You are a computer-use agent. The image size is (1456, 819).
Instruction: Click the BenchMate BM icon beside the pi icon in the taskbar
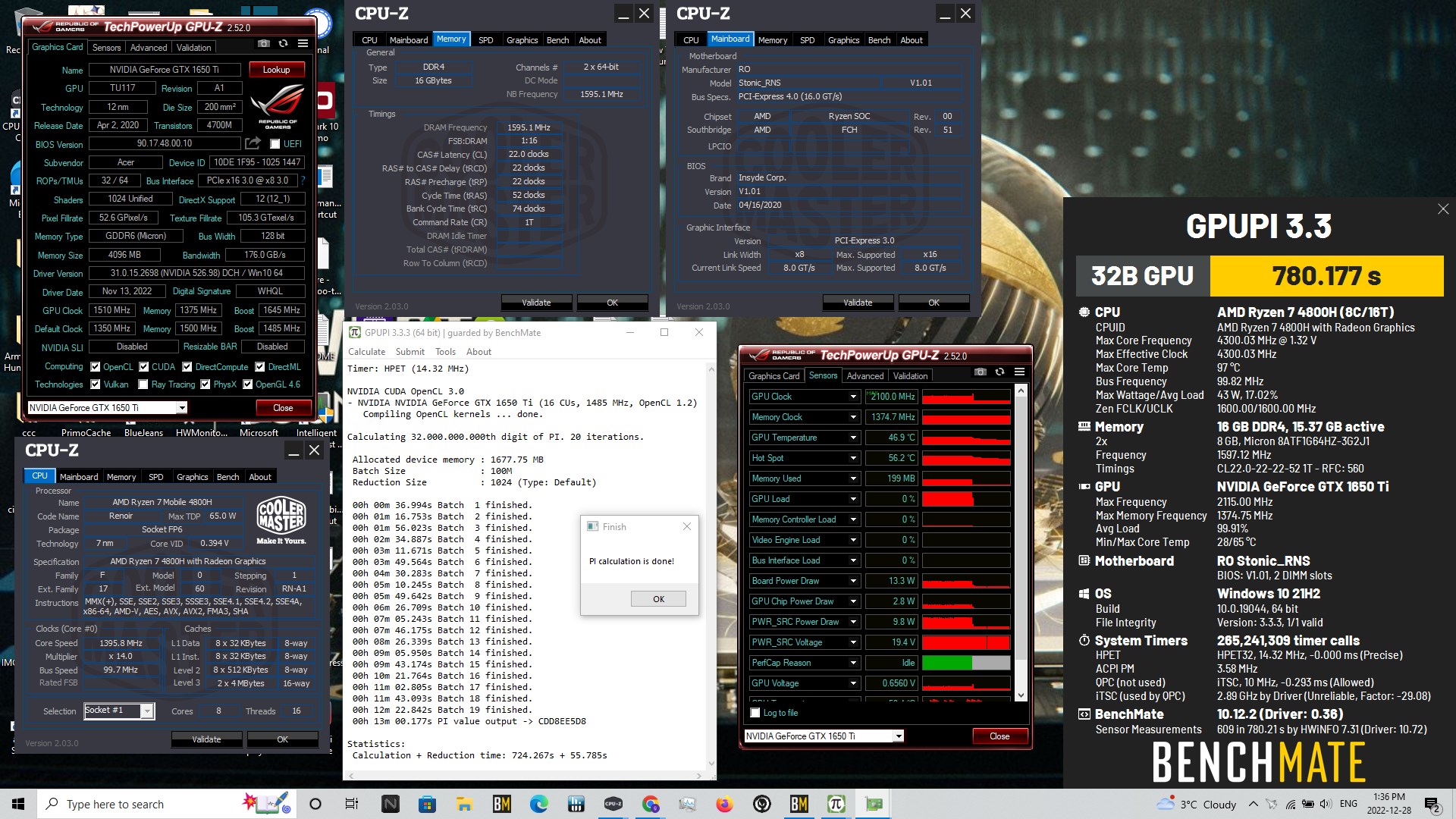pos(799,804)
